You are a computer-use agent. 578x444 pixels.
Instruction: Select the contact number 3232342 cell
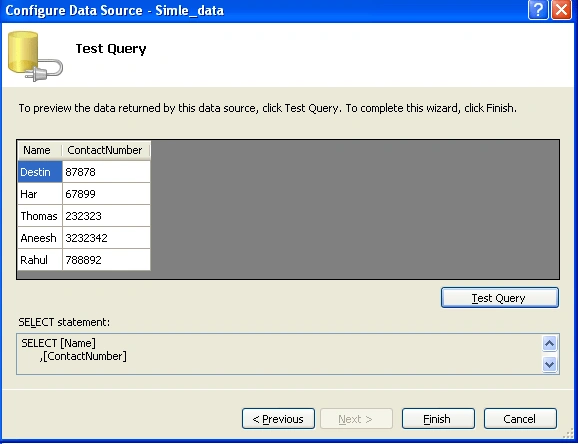(106, 238)
